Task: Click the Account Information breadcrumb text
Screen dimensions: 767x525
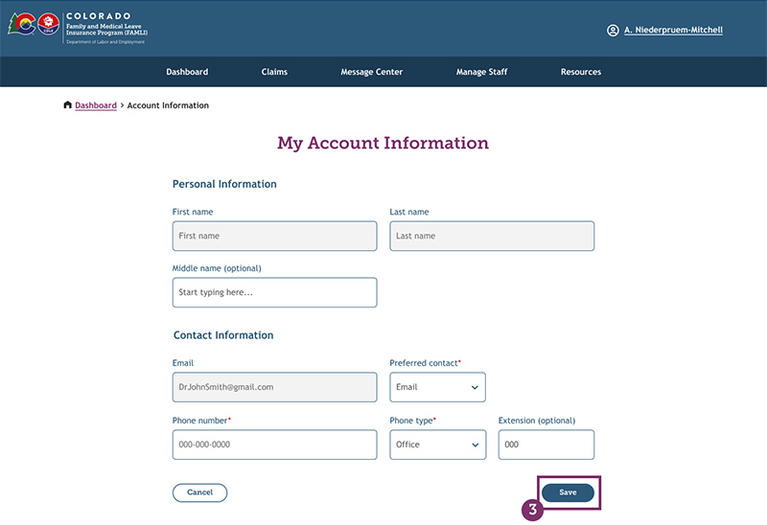Action: [x=168, y=105]
